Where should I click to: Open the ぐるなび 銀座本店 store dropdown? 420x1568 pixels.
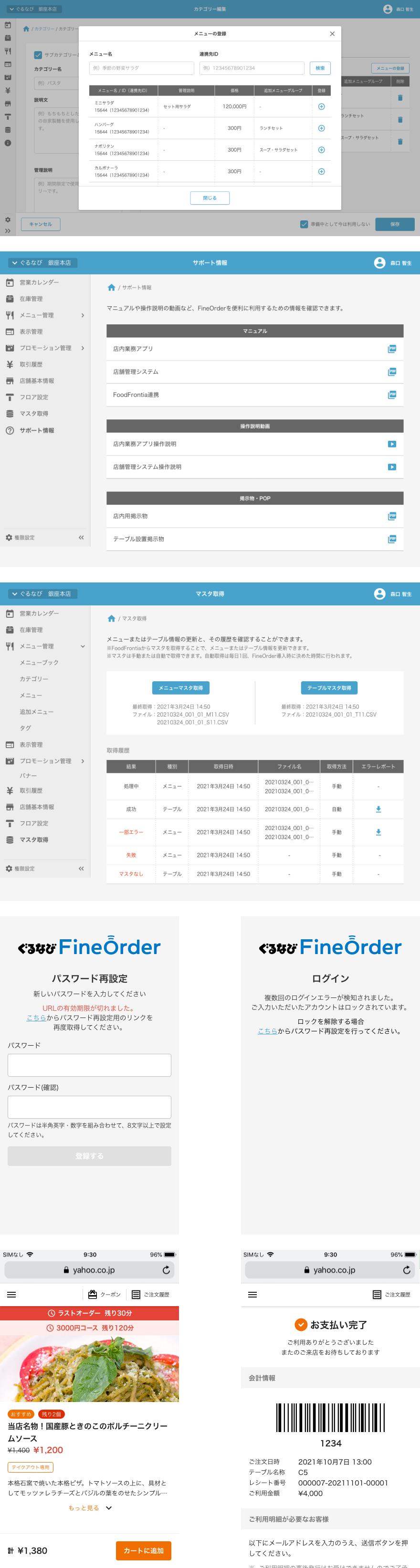[42, 263]
